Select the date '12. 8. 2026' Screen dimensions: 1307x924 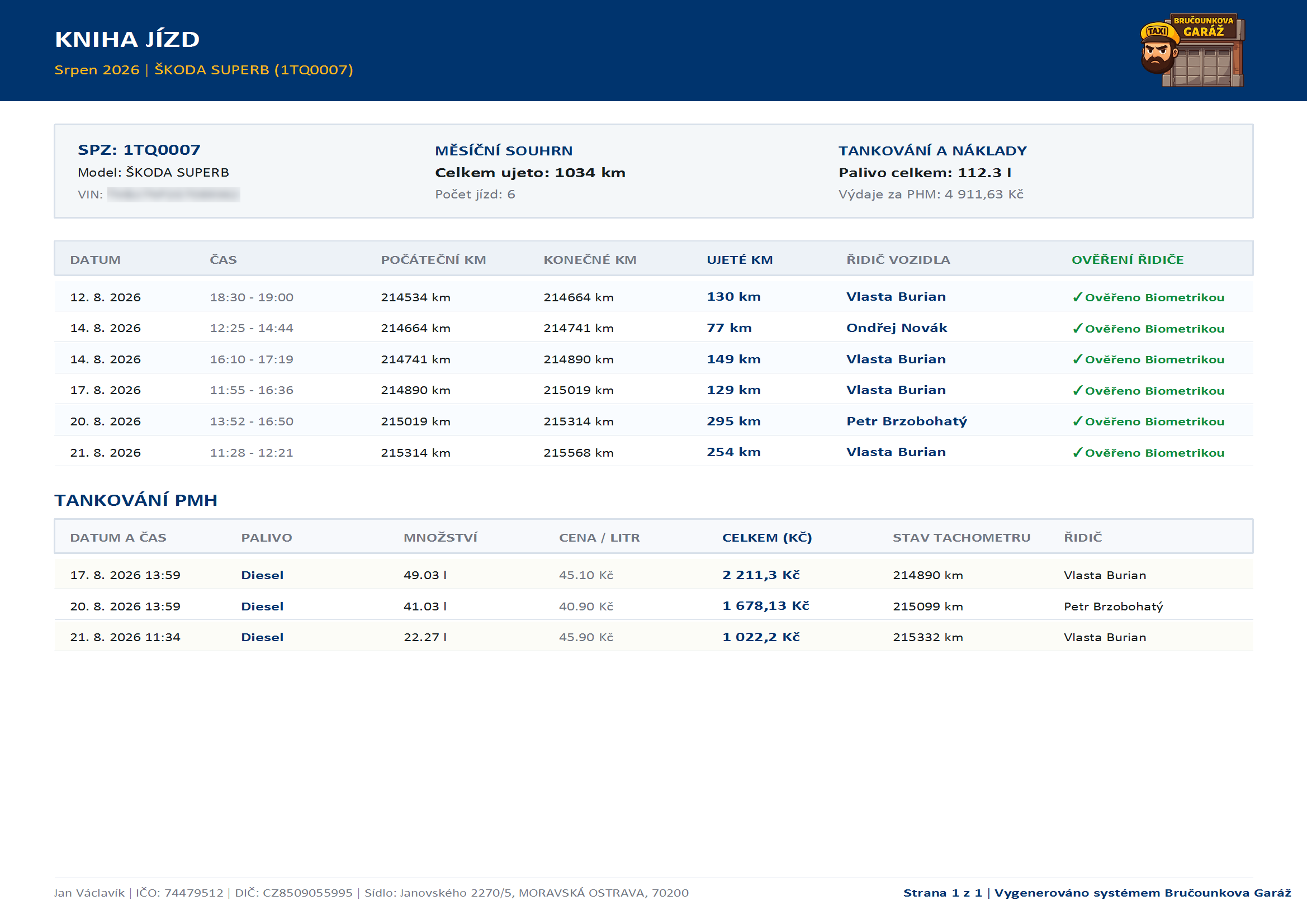pos(105,297)
